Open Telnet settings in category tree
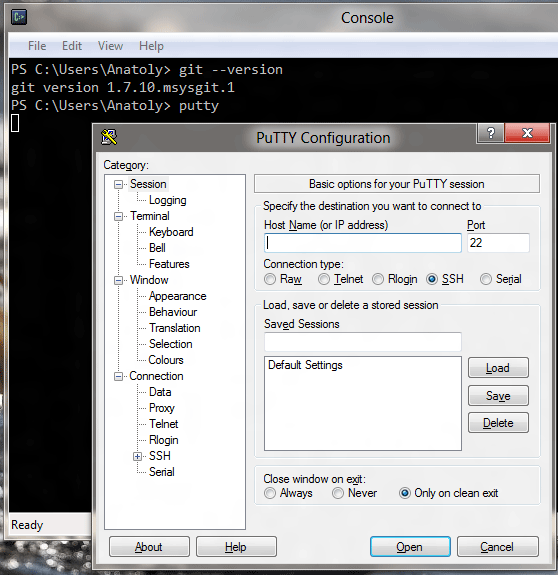 [164, 424]
